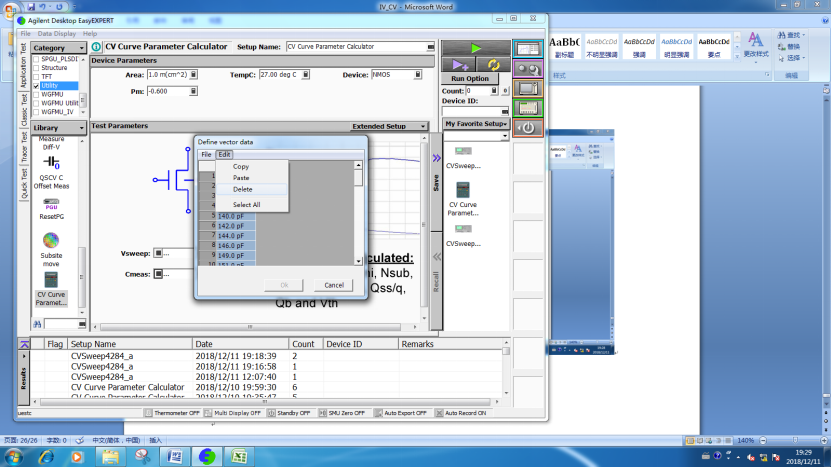Image resolution: width=831 pixels, height=468 pixels.
Task: Open Windows Explorer folder in taskbar
Action: coord(110,456)
